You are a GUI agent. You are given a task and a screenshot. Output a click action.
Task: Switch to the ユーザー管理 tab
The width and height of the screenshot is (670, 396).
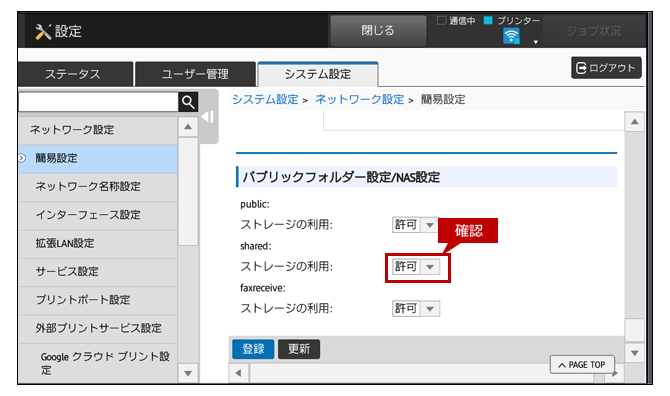click(195, 74)
